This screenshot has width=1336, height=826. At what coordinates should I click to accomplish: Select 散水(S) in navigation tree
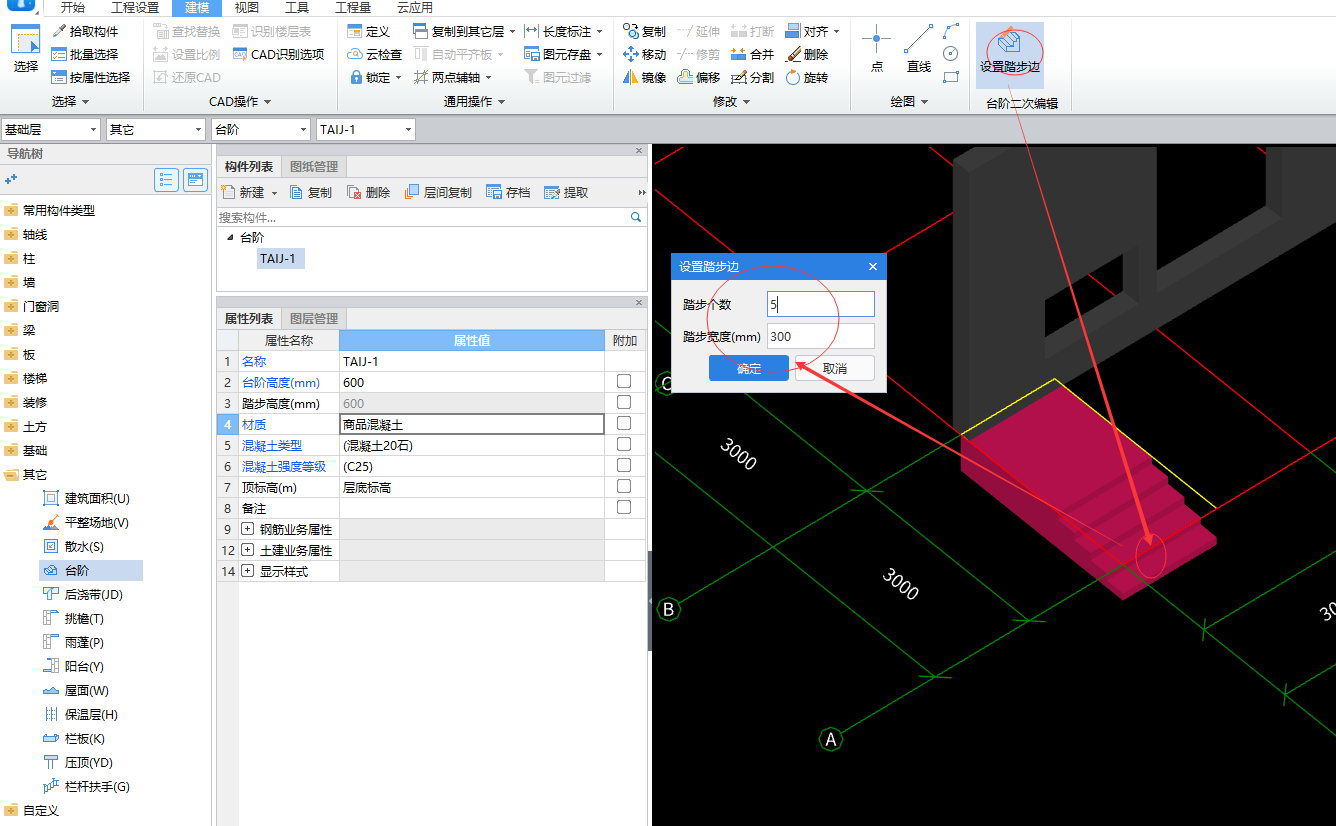click(x=84, y=546)
